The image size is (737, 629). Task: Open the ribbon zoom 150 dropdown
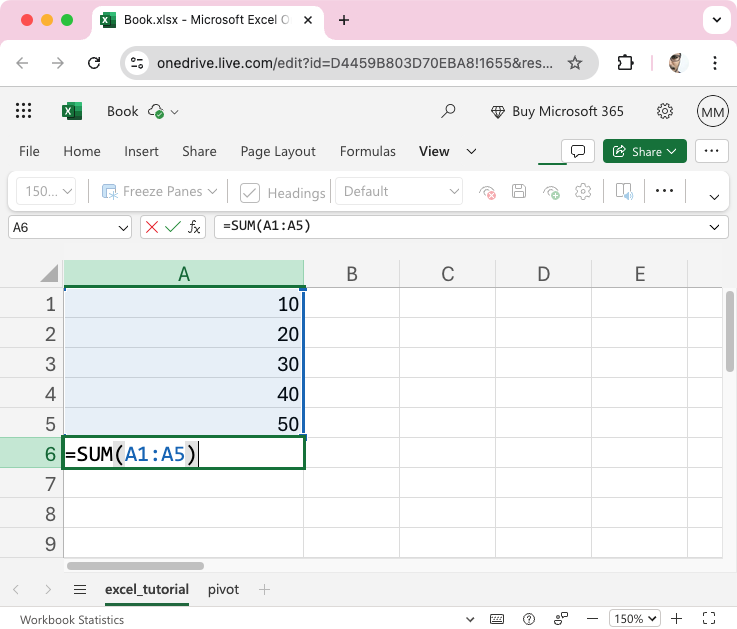(x=46, y=191)
